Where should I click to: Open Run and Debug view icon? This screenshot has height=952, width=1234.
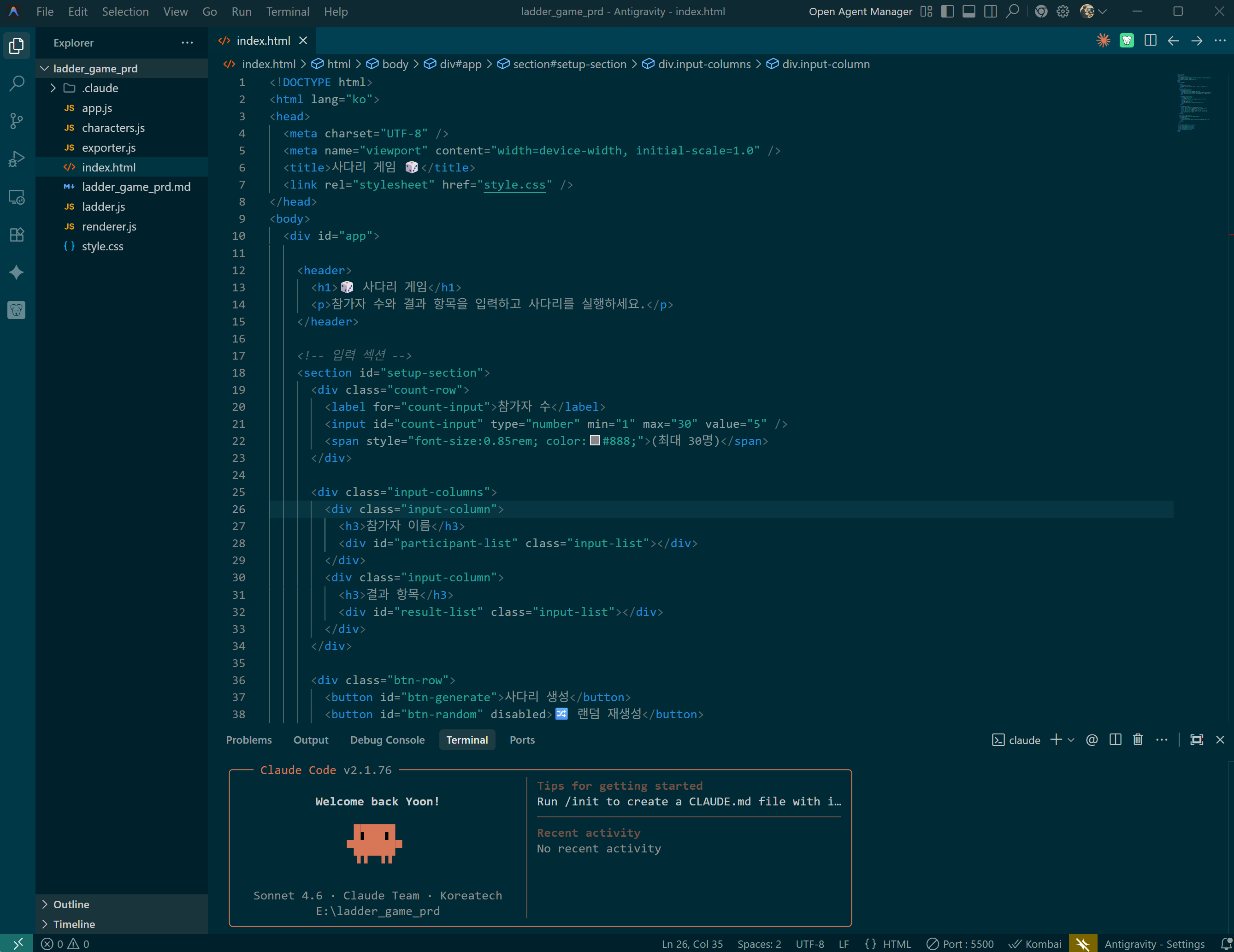[x=17, y=160]
